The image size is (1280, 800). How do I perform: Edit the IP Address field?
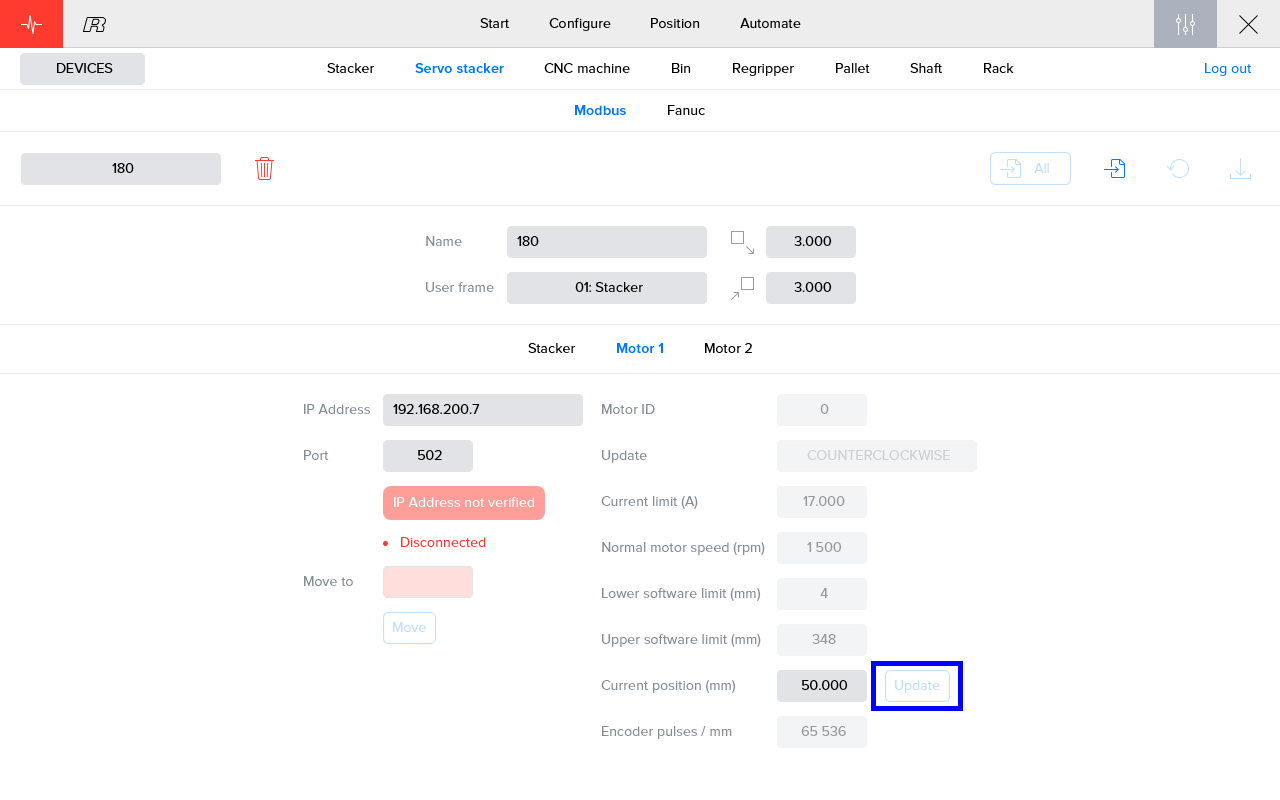(483, 410)
